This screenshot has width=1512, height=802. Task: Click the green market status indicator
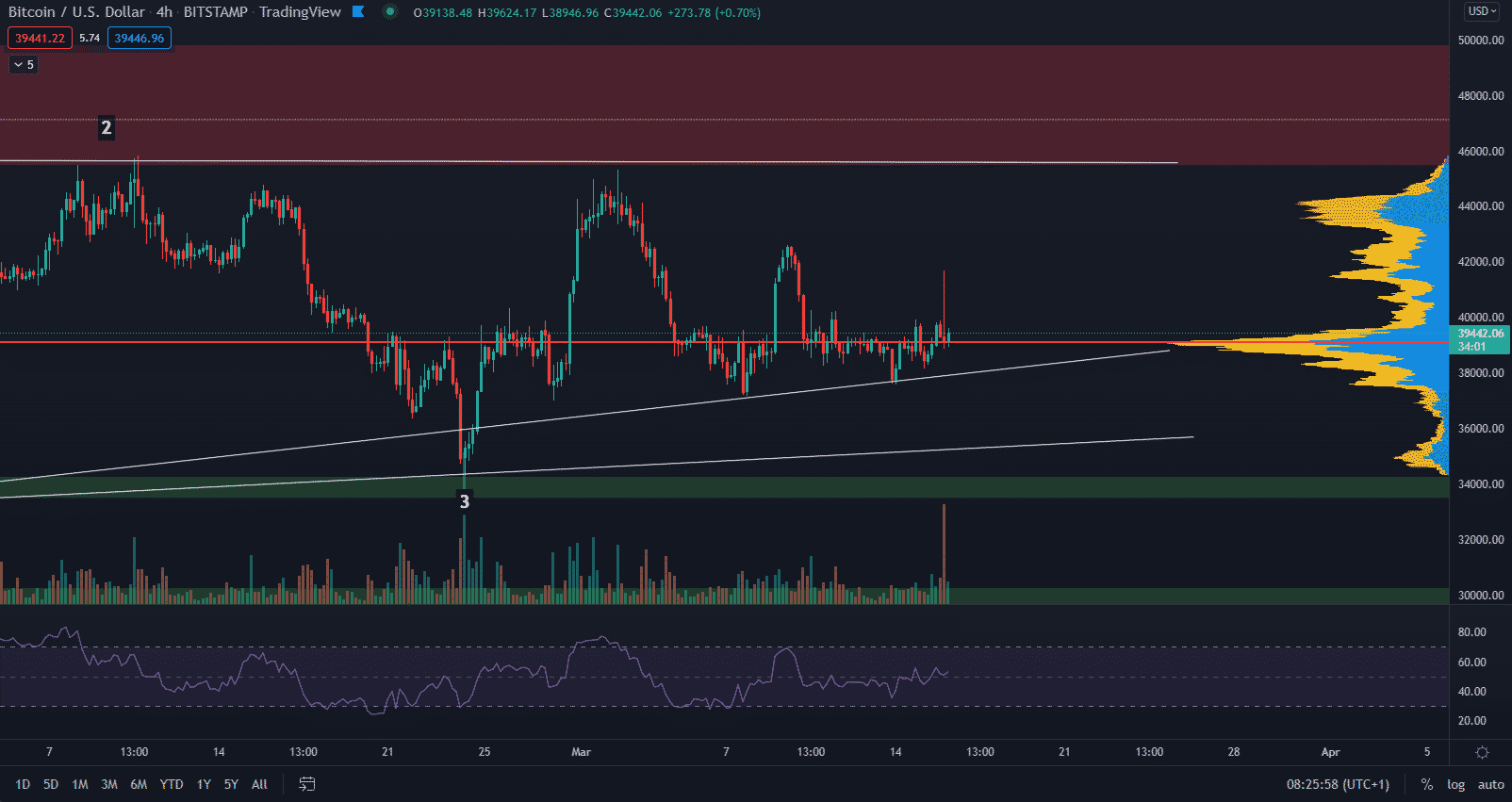[389, 12]
